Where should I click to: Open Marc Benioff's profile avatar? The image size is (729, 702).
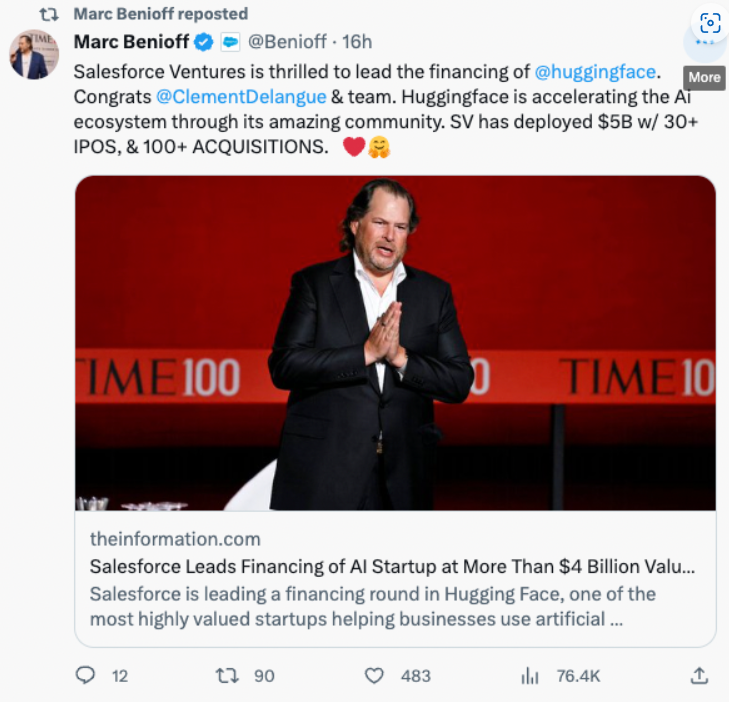pyautogui.click(x=34, y=54)
